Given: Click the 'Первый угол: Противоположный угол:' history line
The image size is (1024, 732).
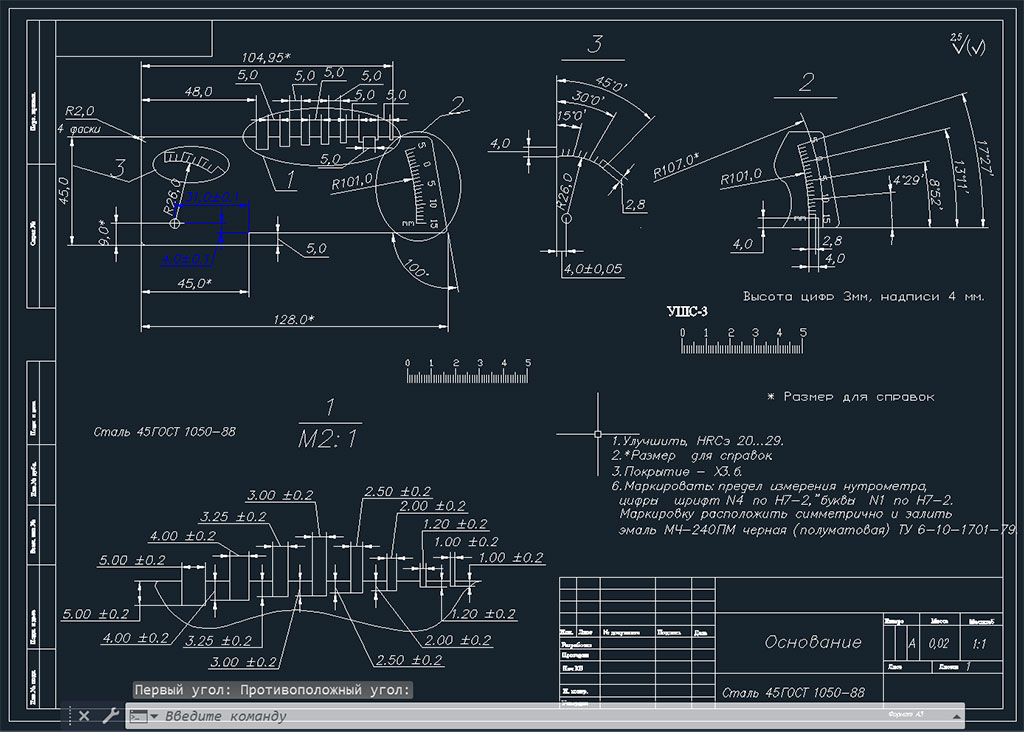Looking at the screenshot, I should tap(272, 690).
